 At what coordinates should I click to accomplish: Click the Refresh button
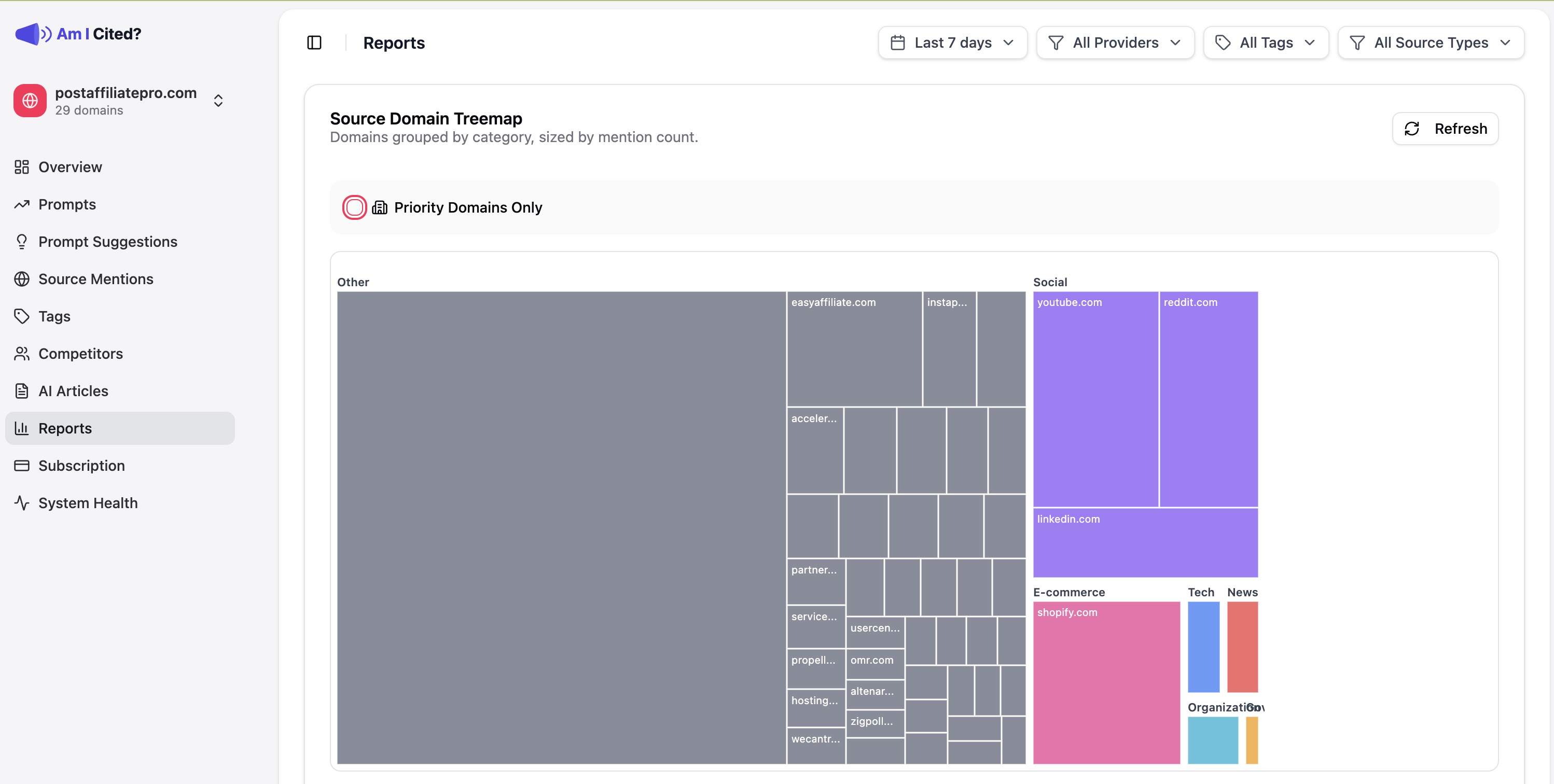point(1445,129)
